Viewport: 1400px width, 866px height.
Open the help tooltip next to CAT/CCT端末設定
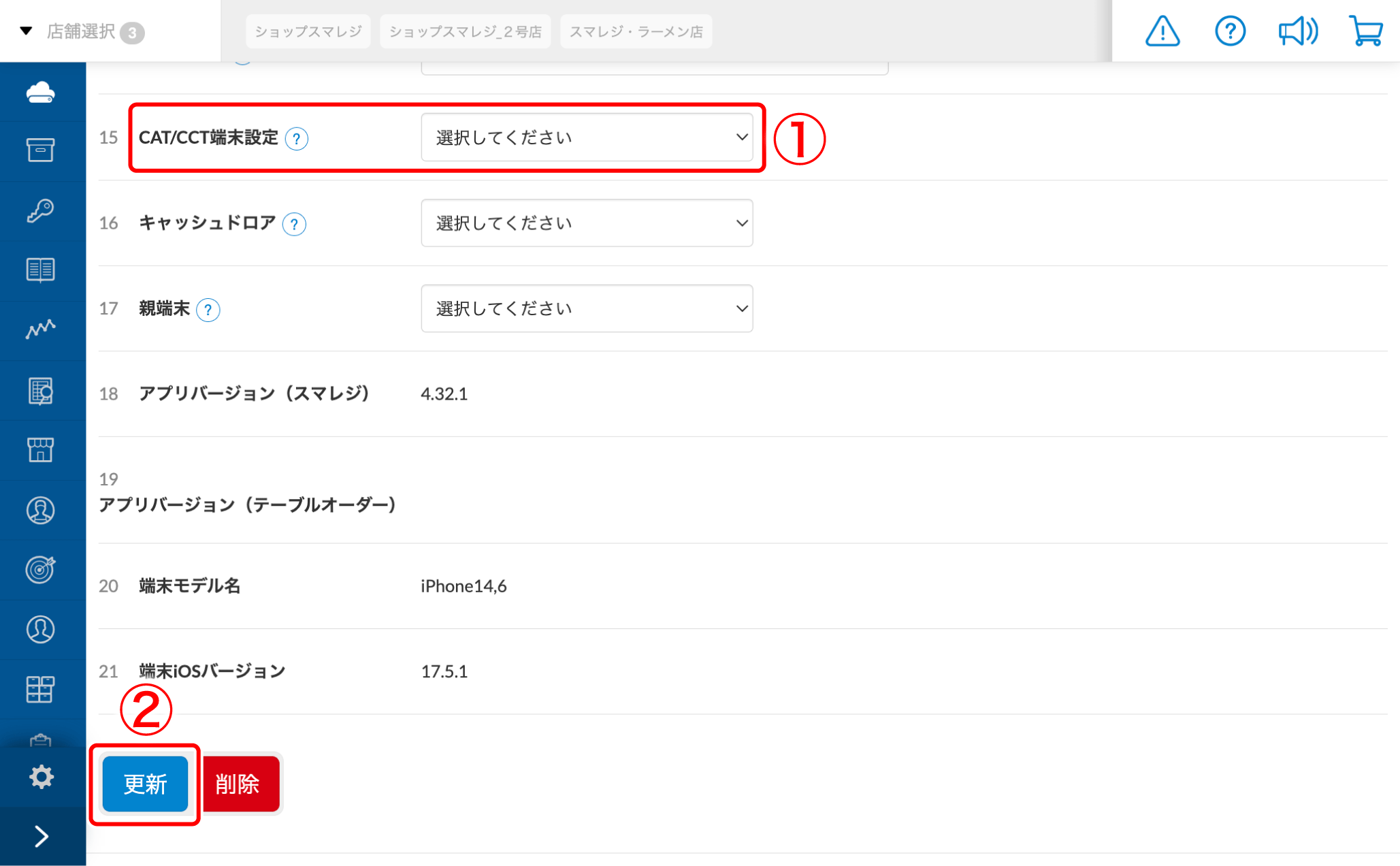(x=297, y=138)
